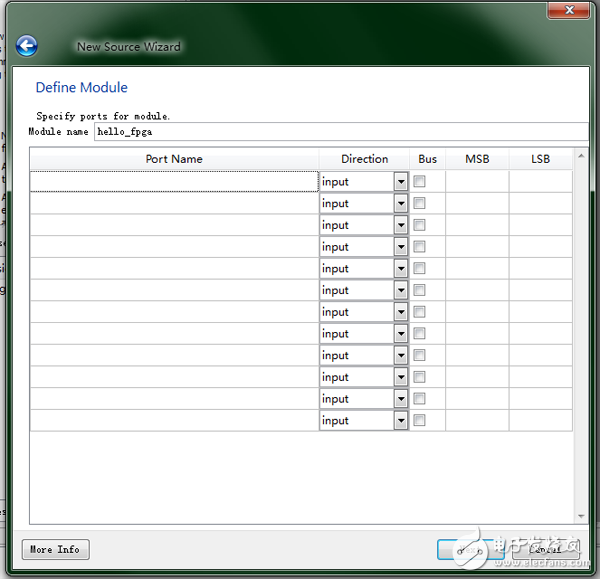Click the LSB column header
This screenshot has height=579, width=600.
(540, 159)
